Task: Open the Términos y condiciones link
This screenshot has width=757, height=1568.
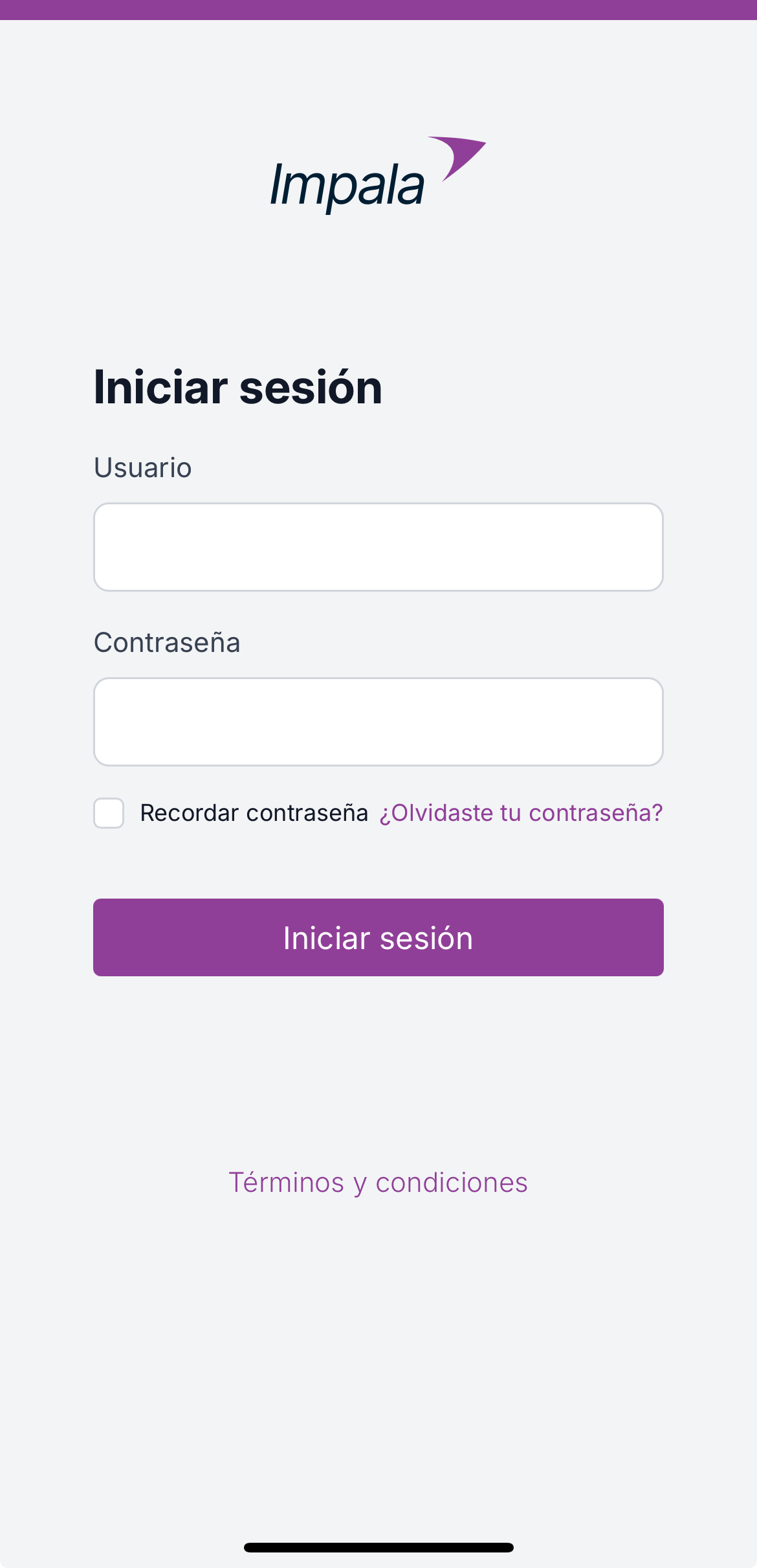Action: 378,1183
